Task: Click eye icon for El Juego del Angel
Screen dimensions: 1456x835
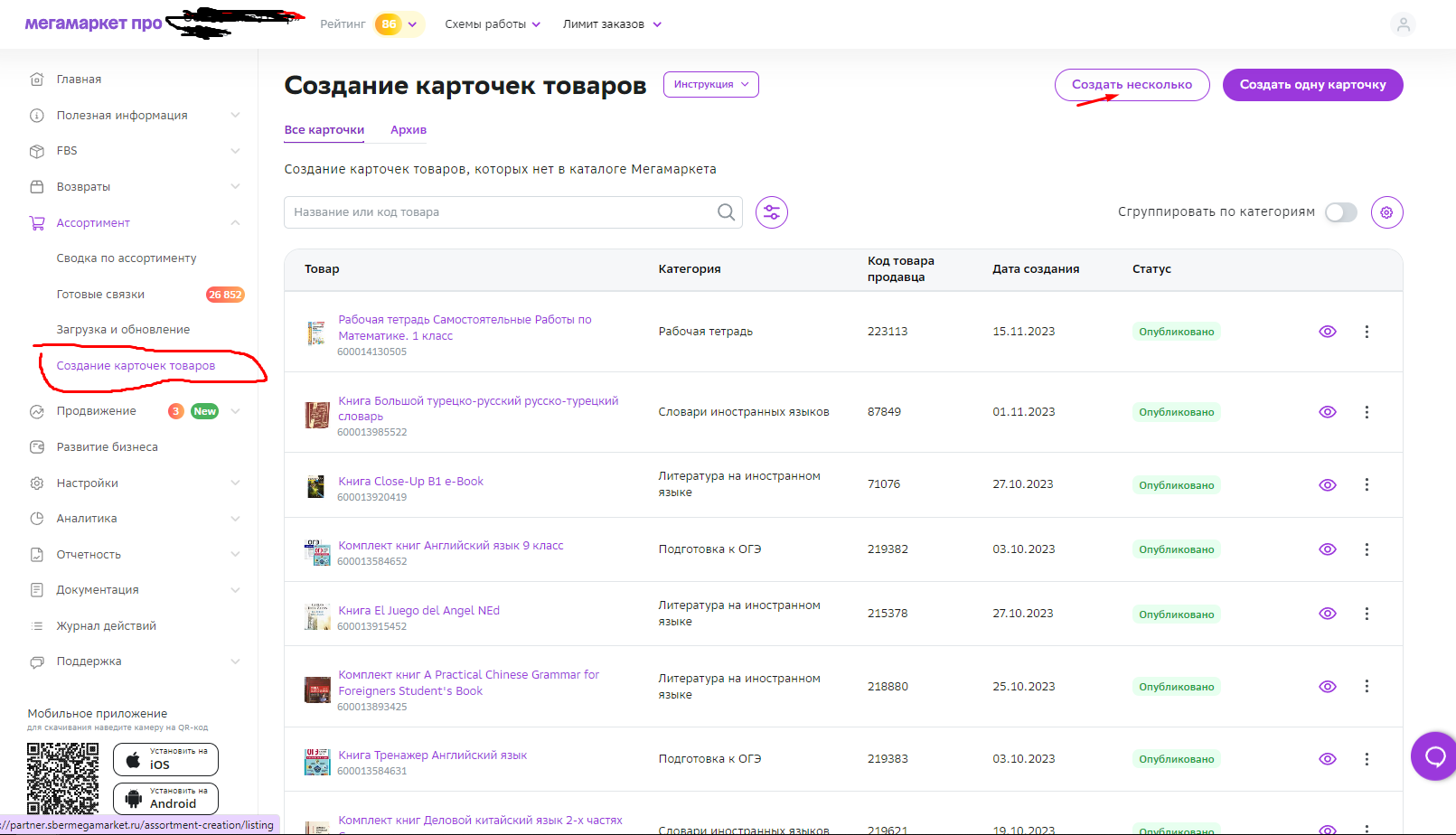Action: pyautogui.click(x=1327, y=614)
